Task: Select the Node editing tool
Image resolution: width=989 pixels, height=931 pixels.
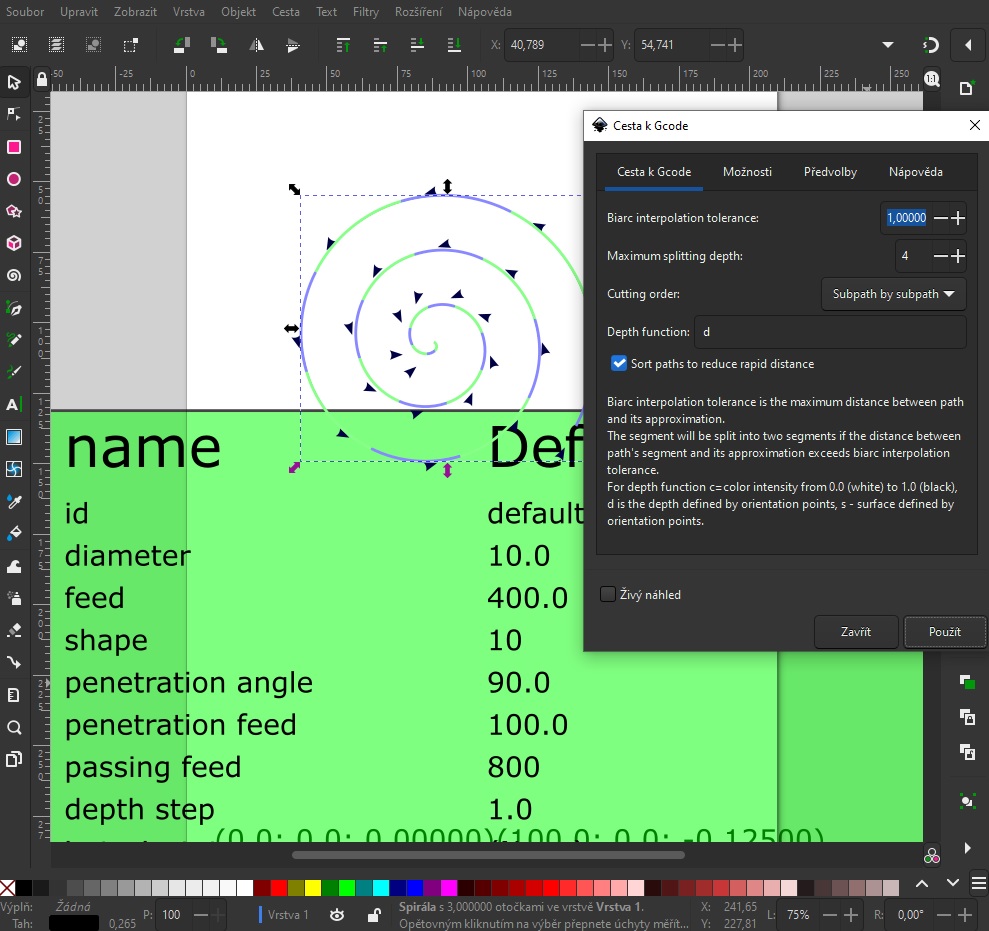Action: 14,114
